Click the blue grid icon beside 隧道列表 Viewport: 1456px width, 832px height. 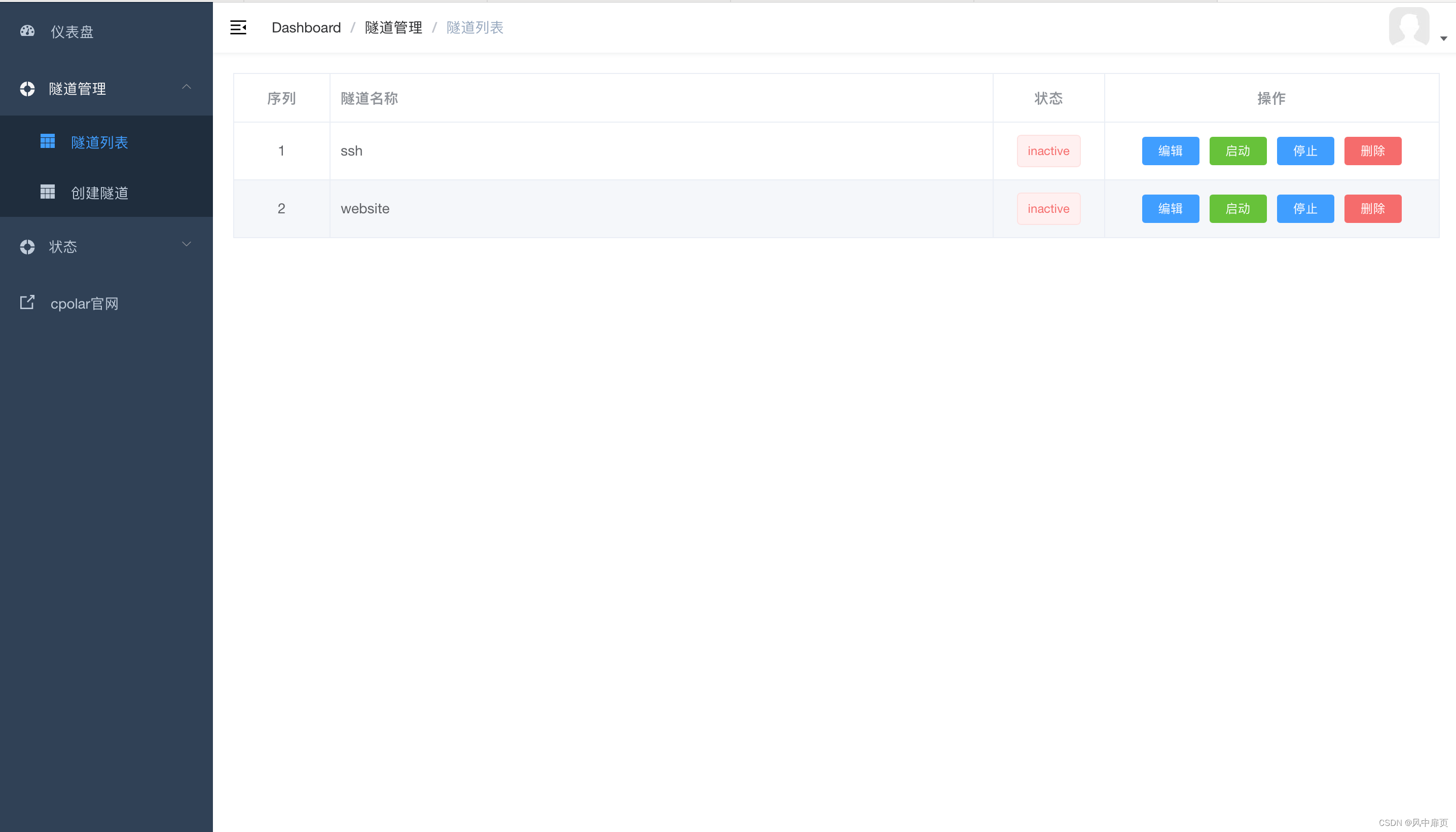click(x=48, y=141)
